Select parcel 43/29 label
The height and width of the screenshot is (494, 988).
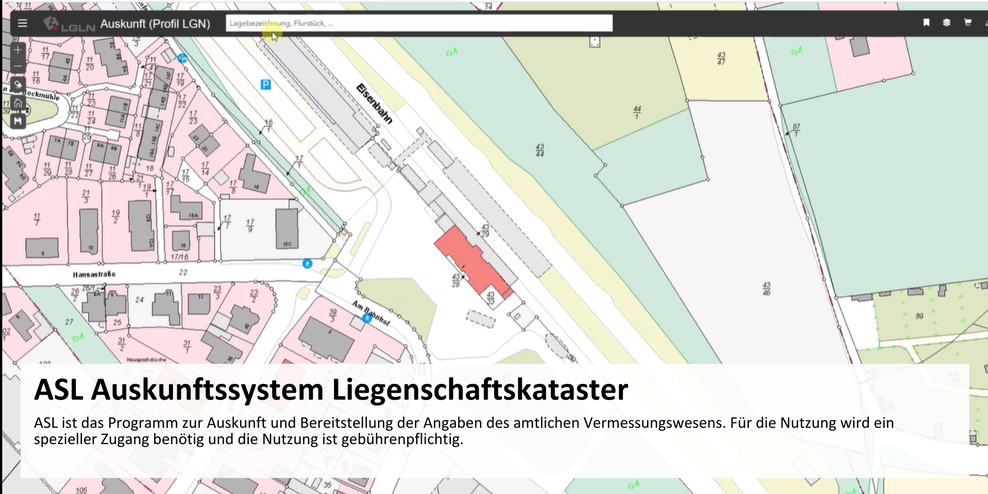485,230
